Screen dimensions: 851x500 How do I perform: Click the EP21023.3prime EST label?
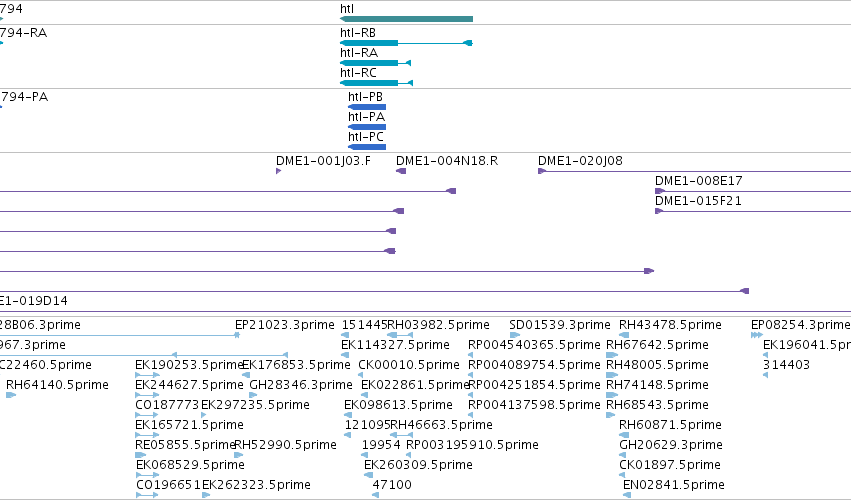284,325
